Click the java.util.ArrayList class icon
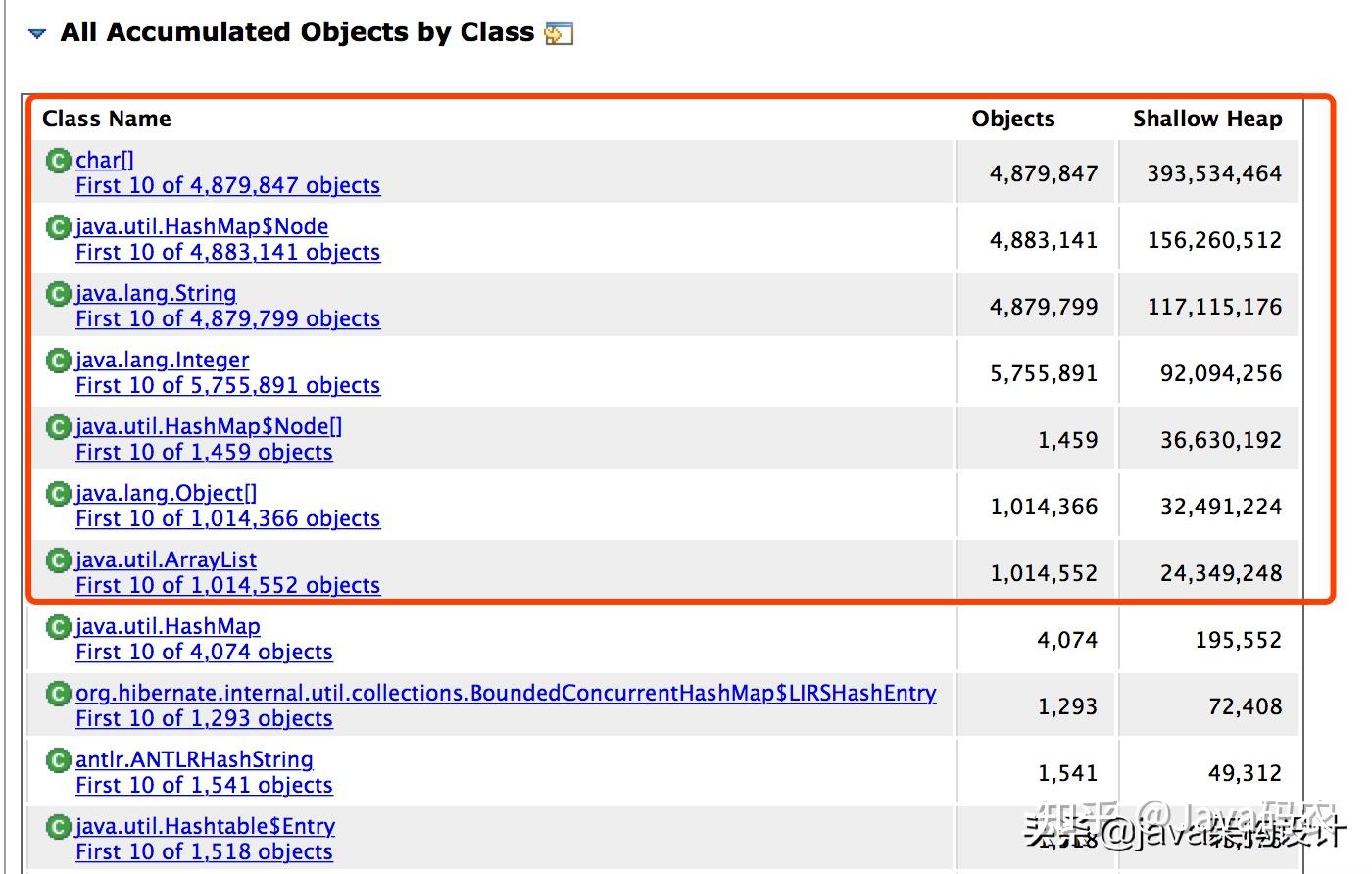This screenshot has height=874, width=1372. tap(59, 559)
